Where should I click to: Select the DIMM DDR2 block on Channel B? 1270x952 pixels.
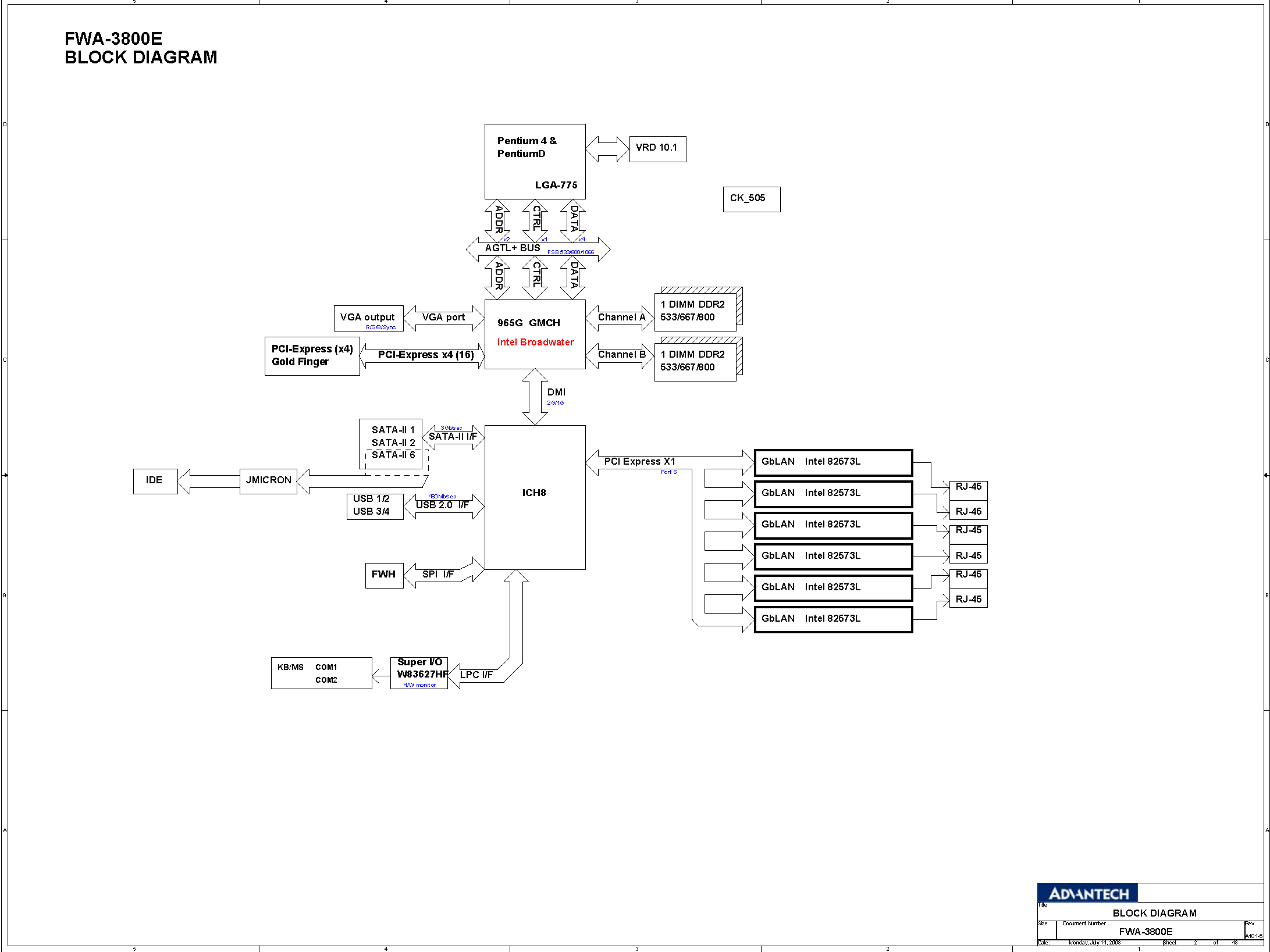(x=695, y=361)
